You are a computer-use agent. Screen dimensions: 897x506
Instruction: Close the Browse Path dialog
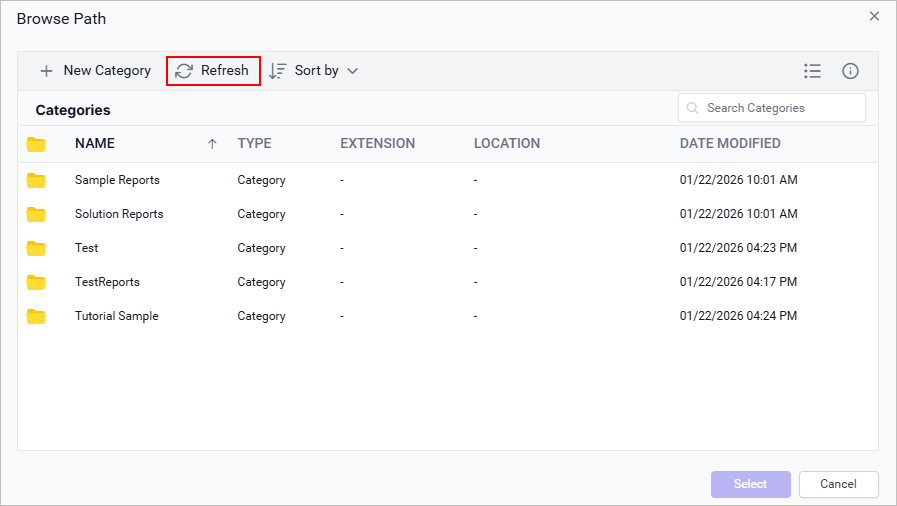pos(874,17)
